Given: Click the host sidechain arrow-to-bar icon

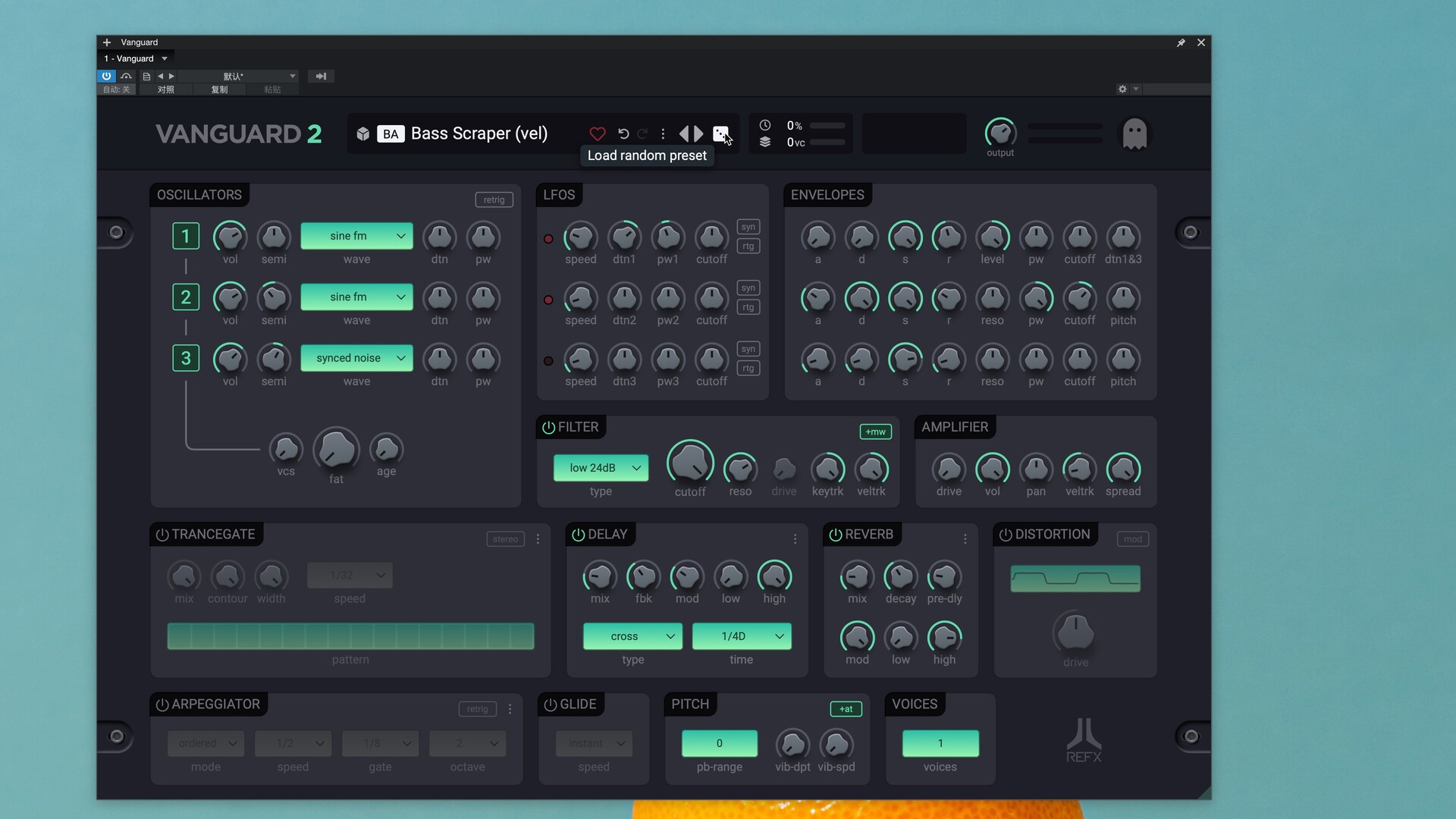Looking at the screenshot, I should [321, 76].
